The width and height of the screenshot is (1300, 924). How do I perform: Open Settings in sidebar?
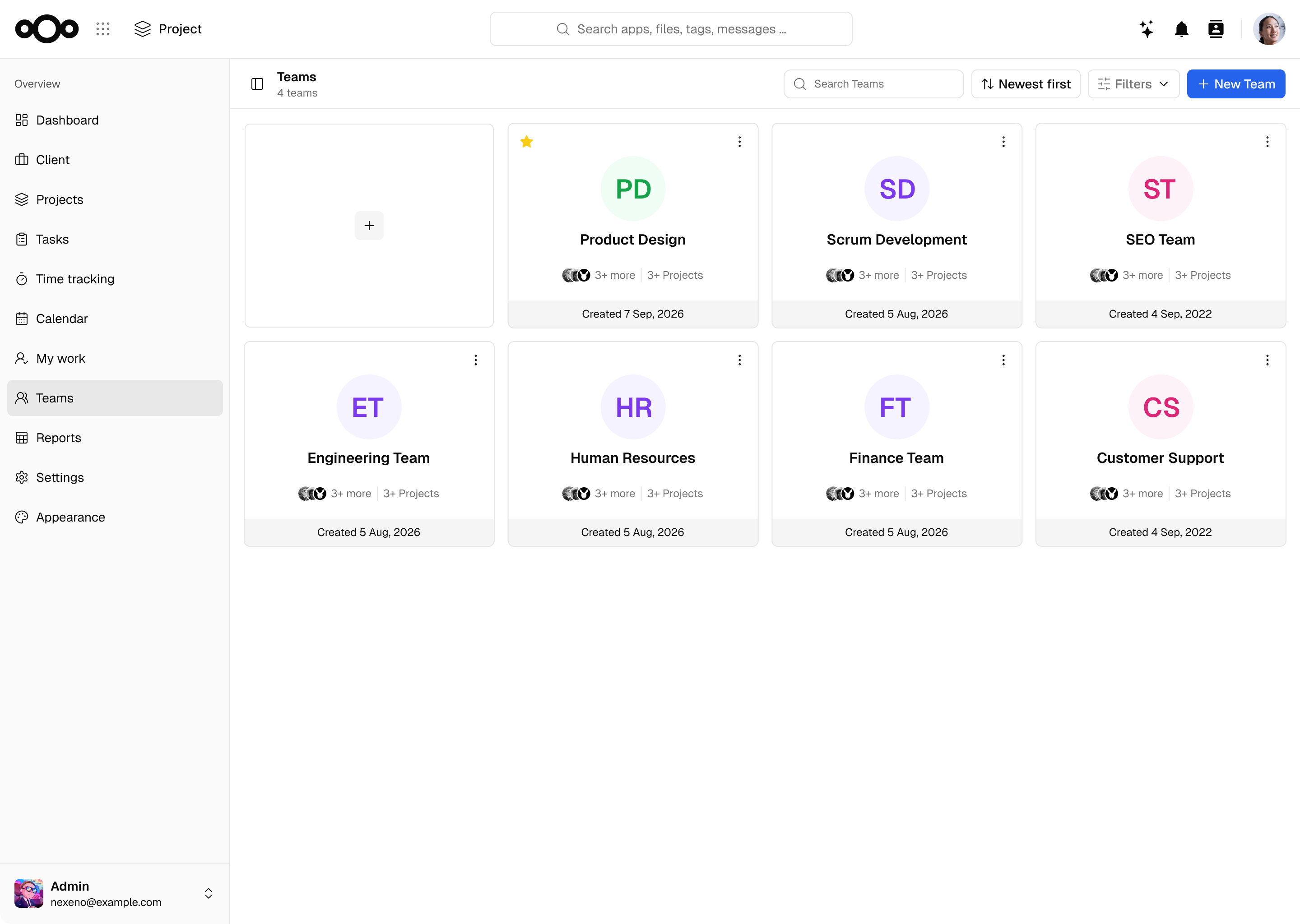pyautogui.click(x=115, y=477)
